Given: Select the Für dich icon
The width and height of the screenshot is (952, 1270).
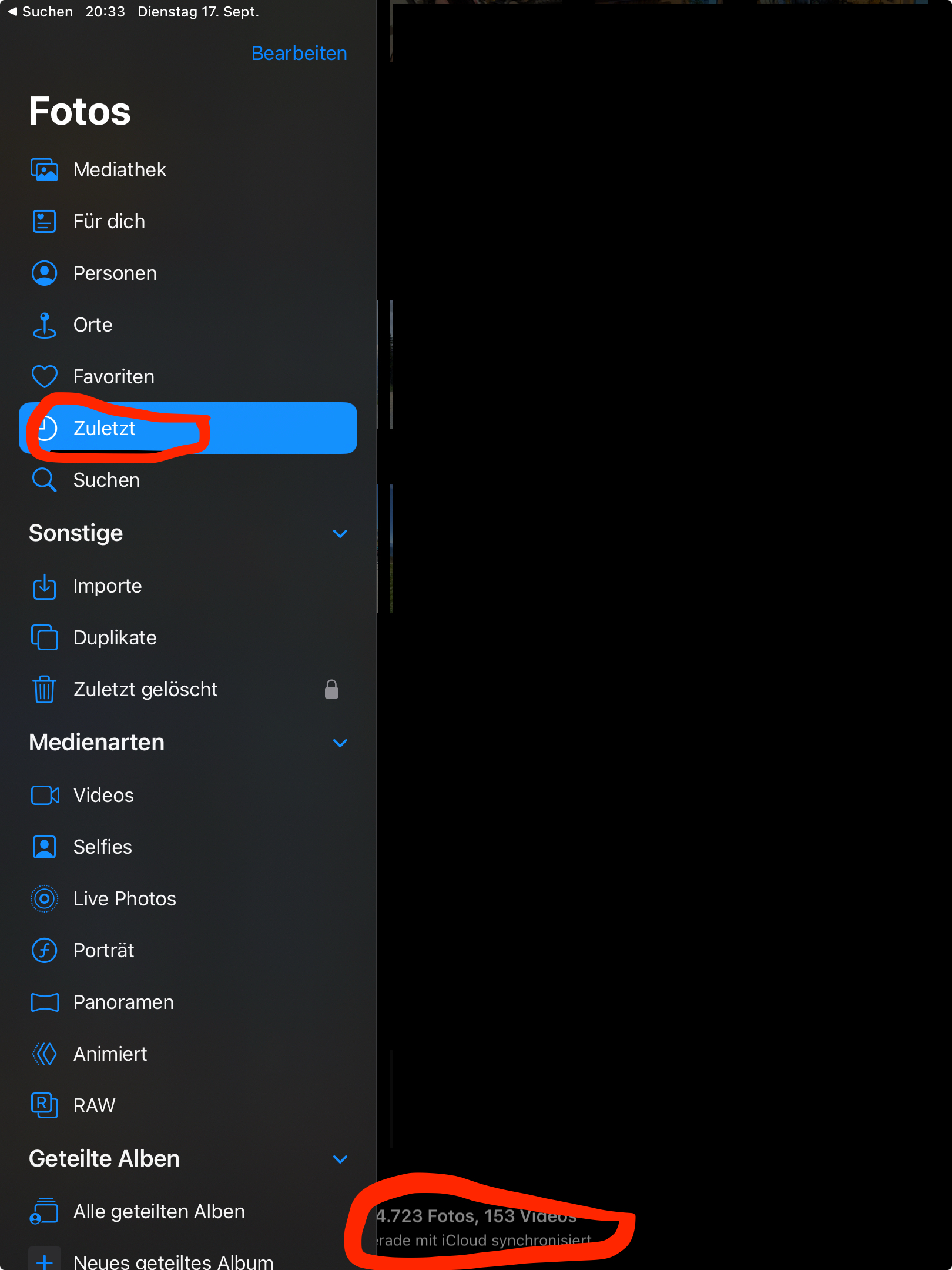Looking at the screenshot, I should (45, 222).
